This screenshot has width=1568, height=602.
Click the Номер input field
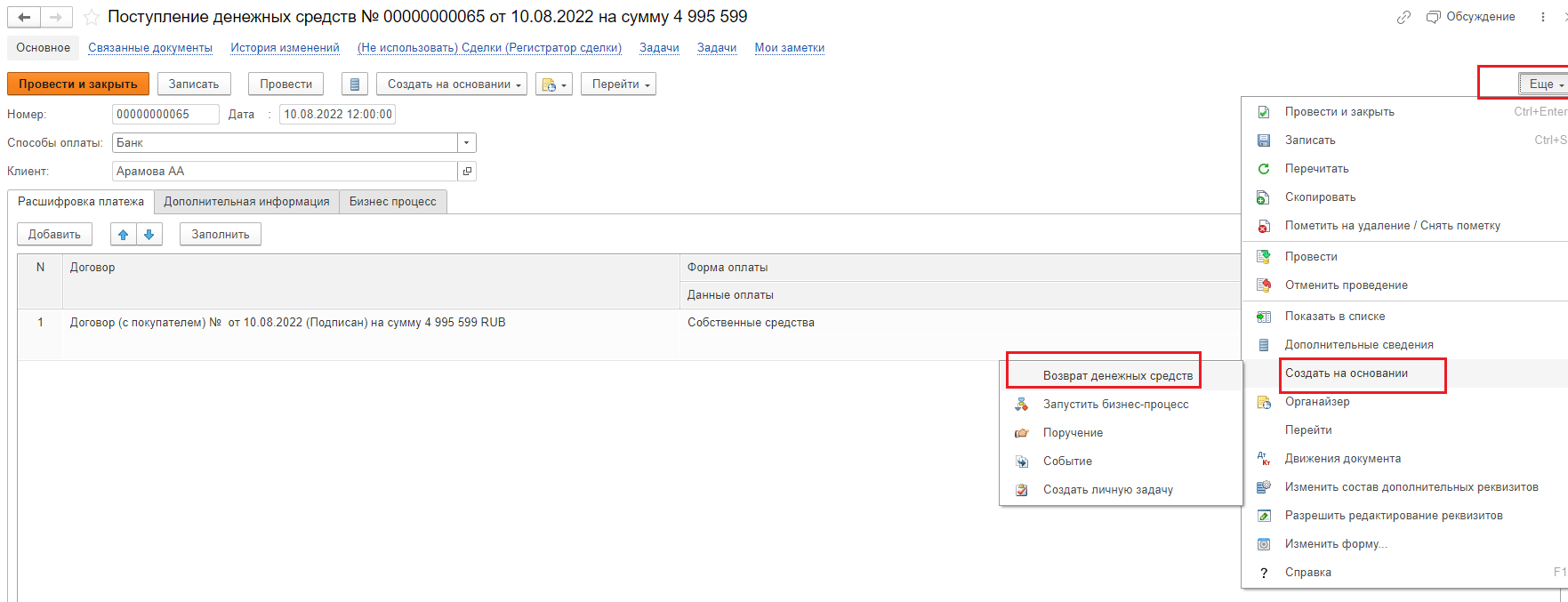click(x=165, y=115)
